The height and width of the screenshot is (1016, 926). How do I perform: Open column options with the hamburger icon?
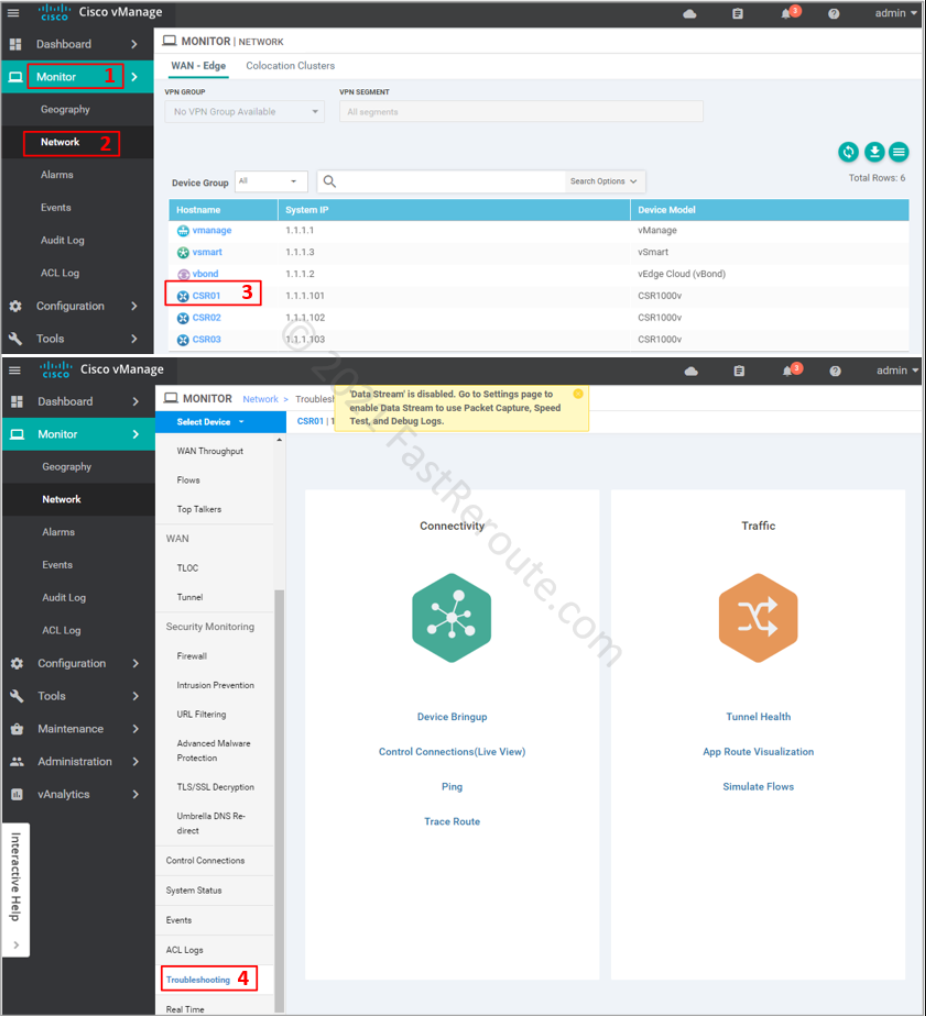[899, 152]
